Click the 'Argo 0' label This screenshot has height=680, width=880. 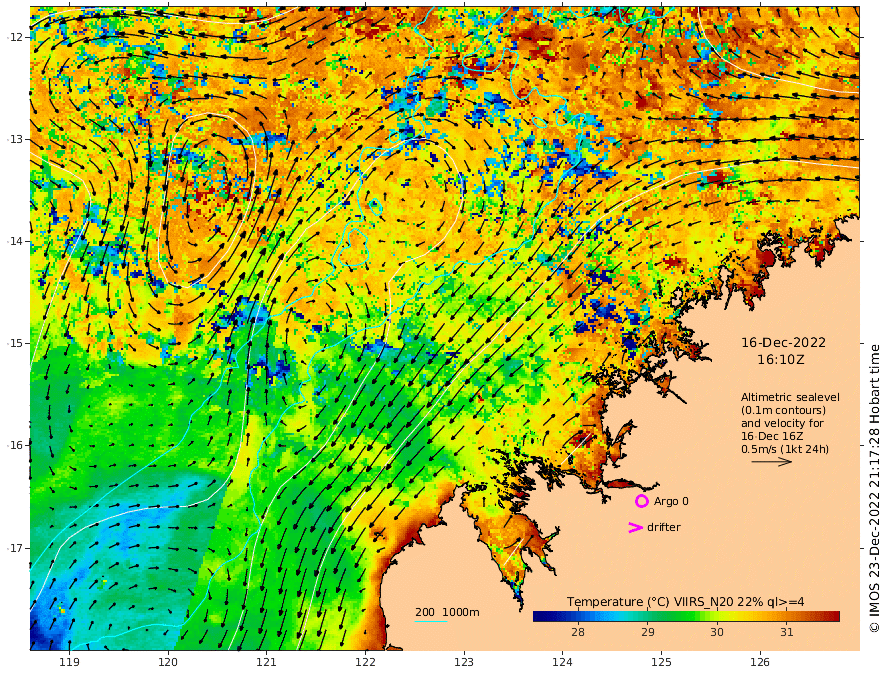pos(671,501)
